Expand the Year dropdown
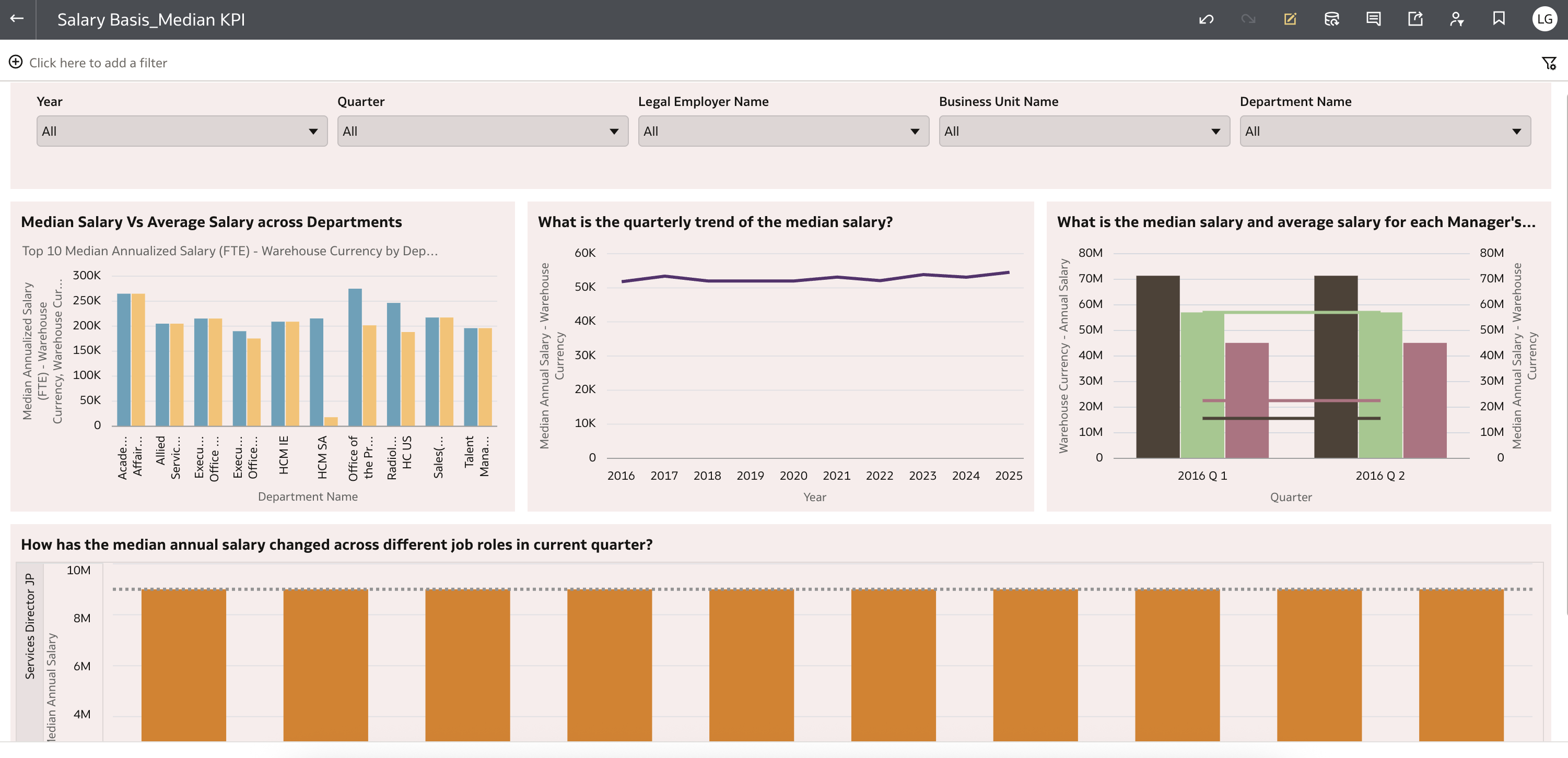Screen dimensions: 1568x758 click(x=181, y=132)
